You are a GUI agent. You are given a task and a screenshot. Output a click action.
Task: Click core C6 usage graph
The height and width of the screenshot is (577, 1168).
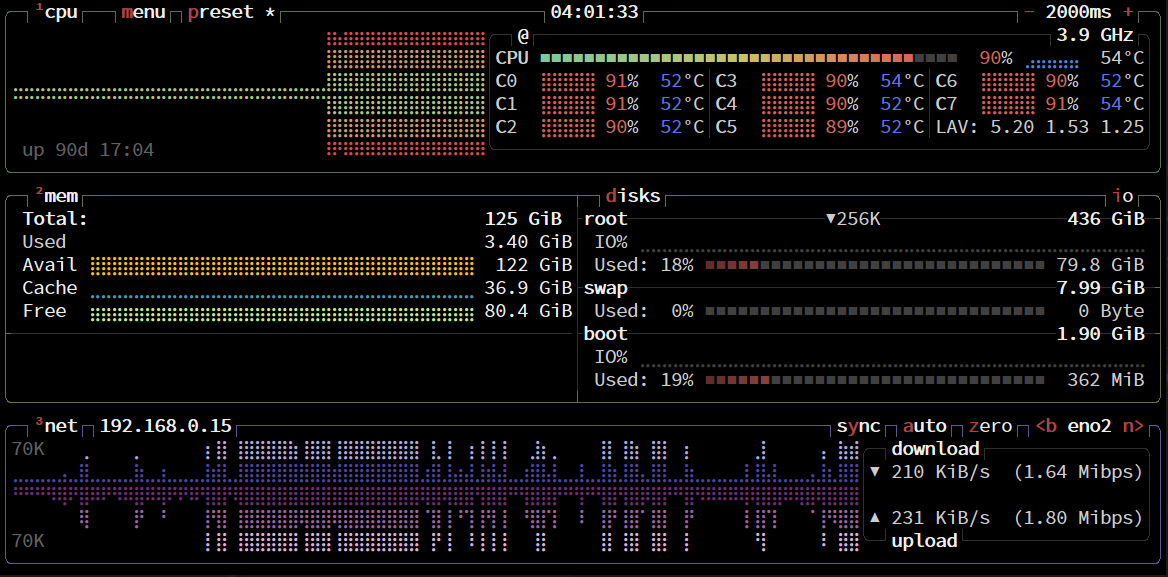coord(1007,81)
